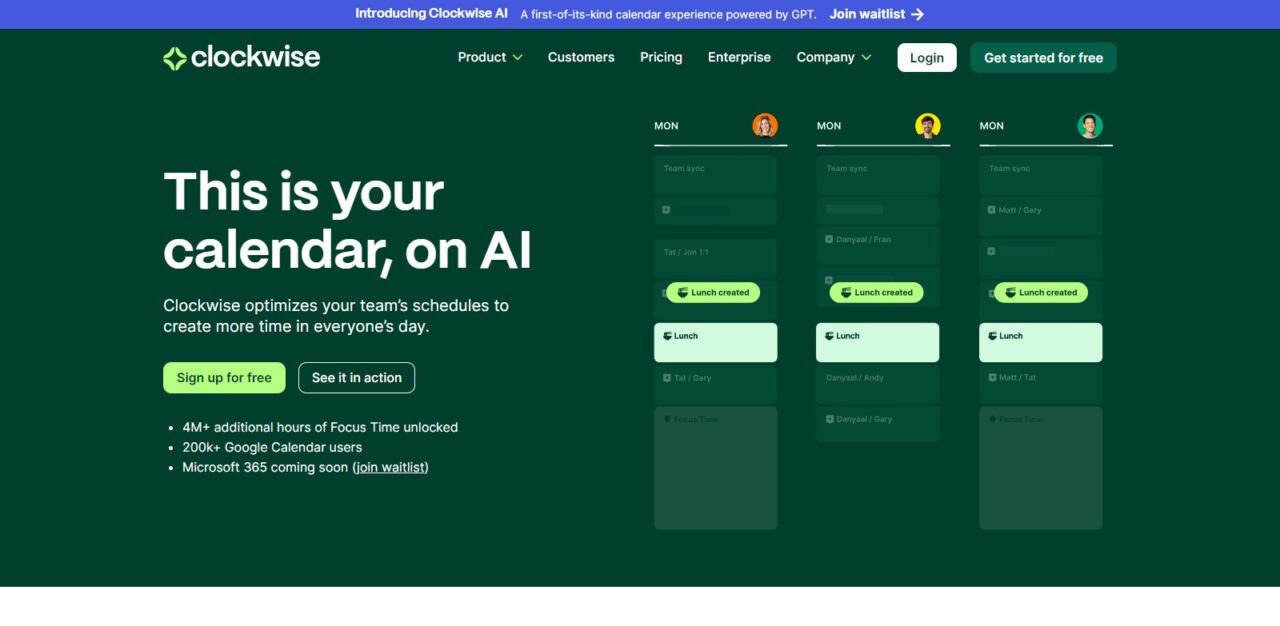Click the "Clockwise optimizes your team's schedules" paragraph

click(x=336, y=316)
